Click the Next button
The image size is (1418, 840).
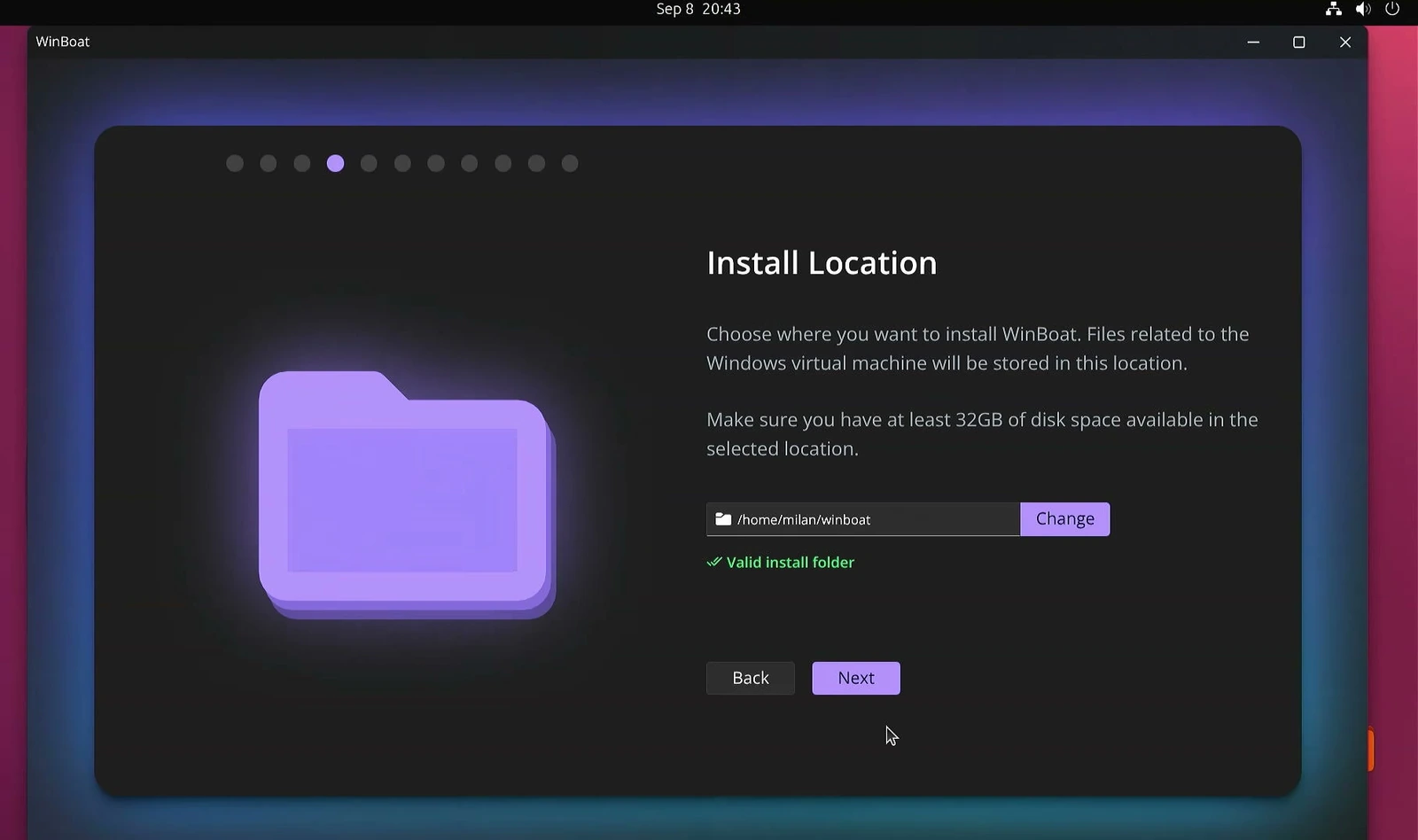pyautogui.click(x=856, y=678)
